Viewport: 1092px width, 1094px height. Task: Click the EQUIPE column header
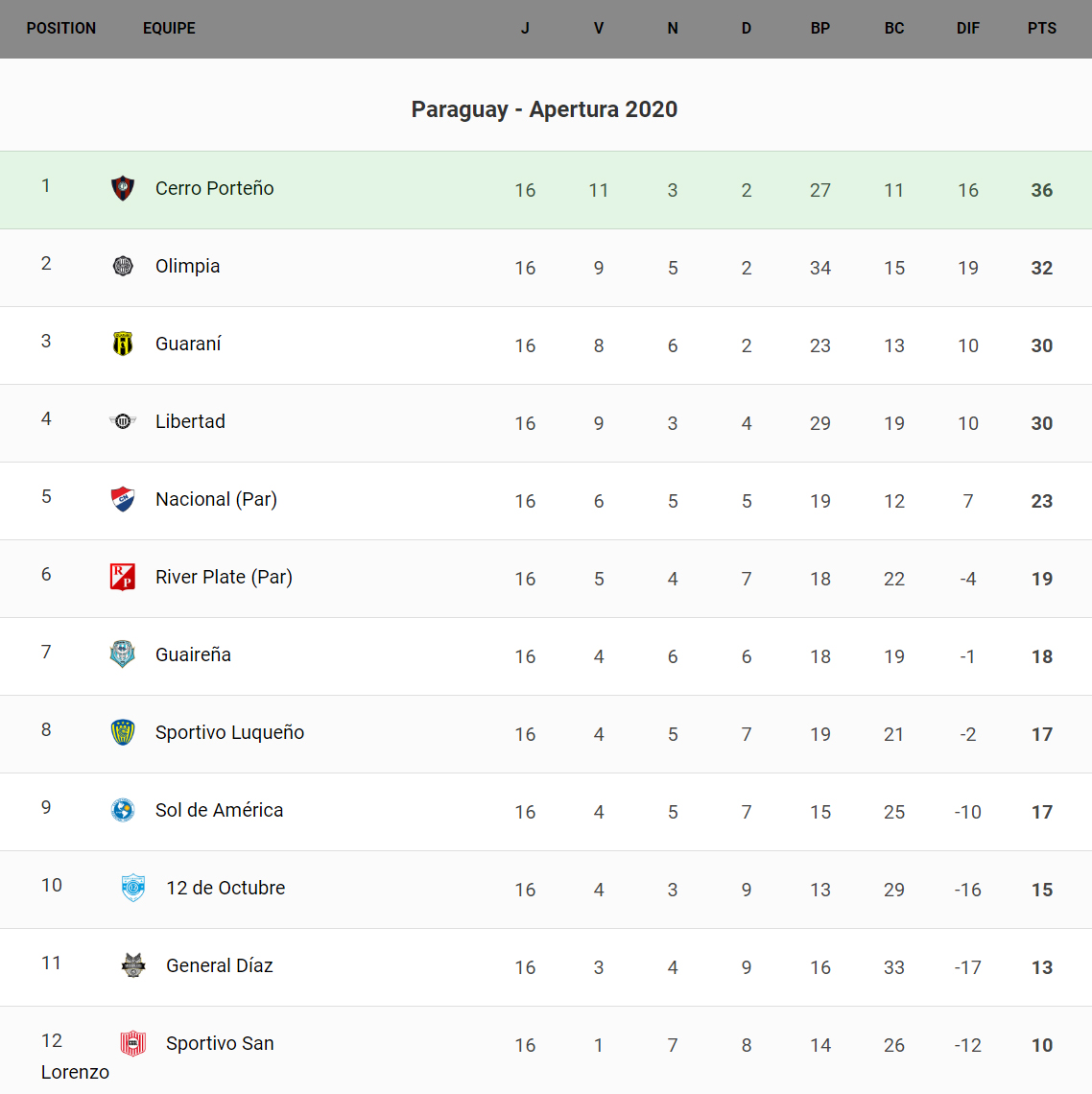(x=169, y=29)
